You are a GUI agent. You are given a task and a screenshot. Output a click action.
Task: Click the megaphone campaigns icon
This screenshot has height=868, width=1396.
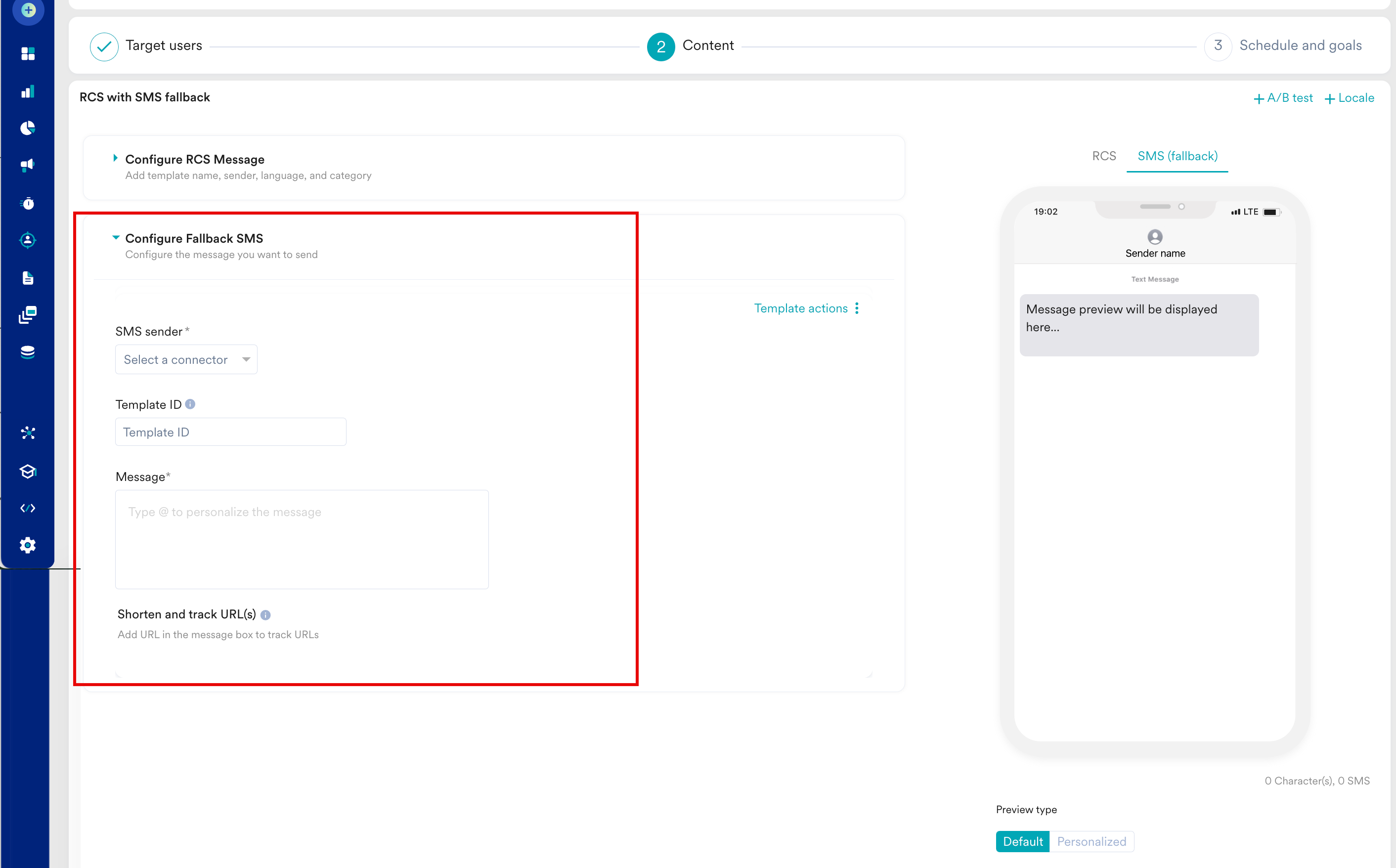(x=28, y=165)
